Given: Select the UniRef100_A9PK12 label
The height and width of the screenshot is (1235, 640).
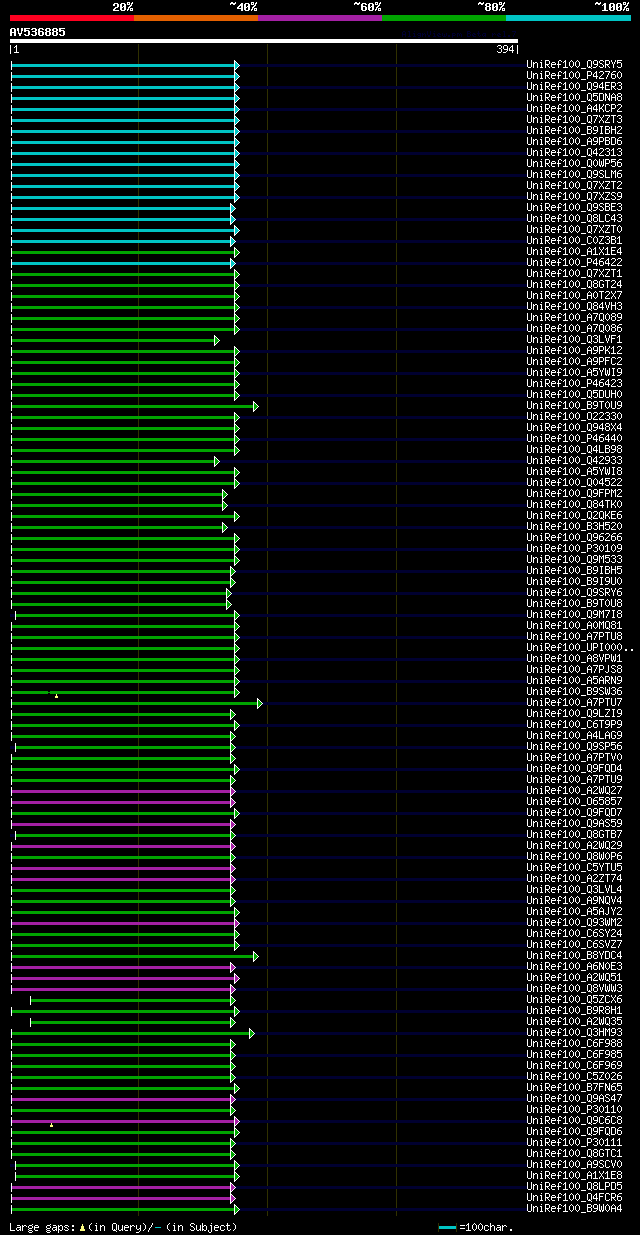Looking at the screenshot, I should point(574,351).
